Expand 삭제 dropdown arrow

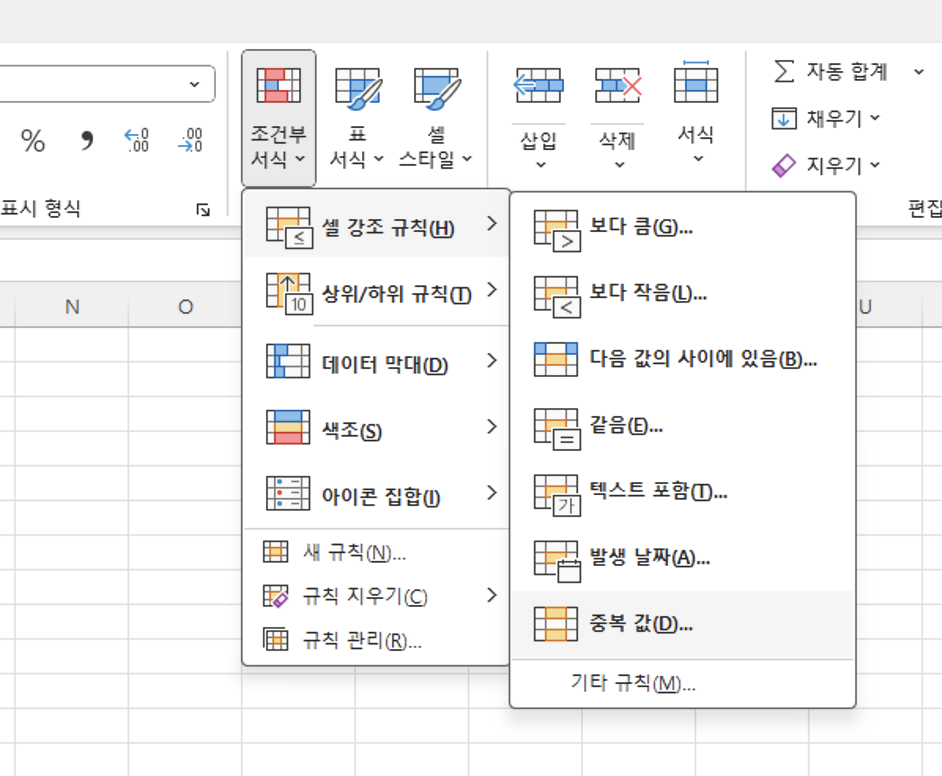pyautogui.click(x=619, y=165)
